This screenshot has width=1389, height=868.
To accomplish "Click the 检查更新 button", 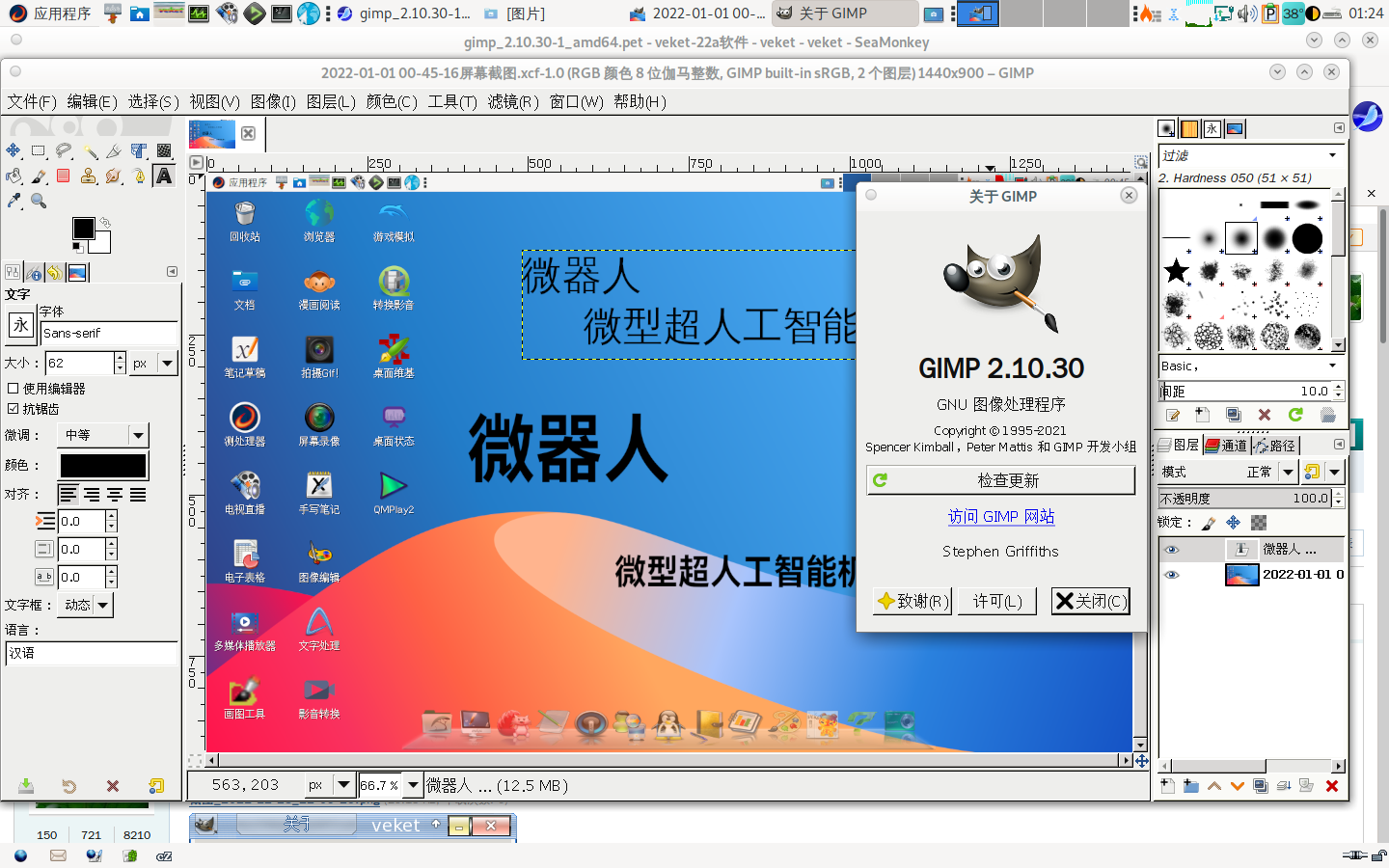I will pos(1001,480).
